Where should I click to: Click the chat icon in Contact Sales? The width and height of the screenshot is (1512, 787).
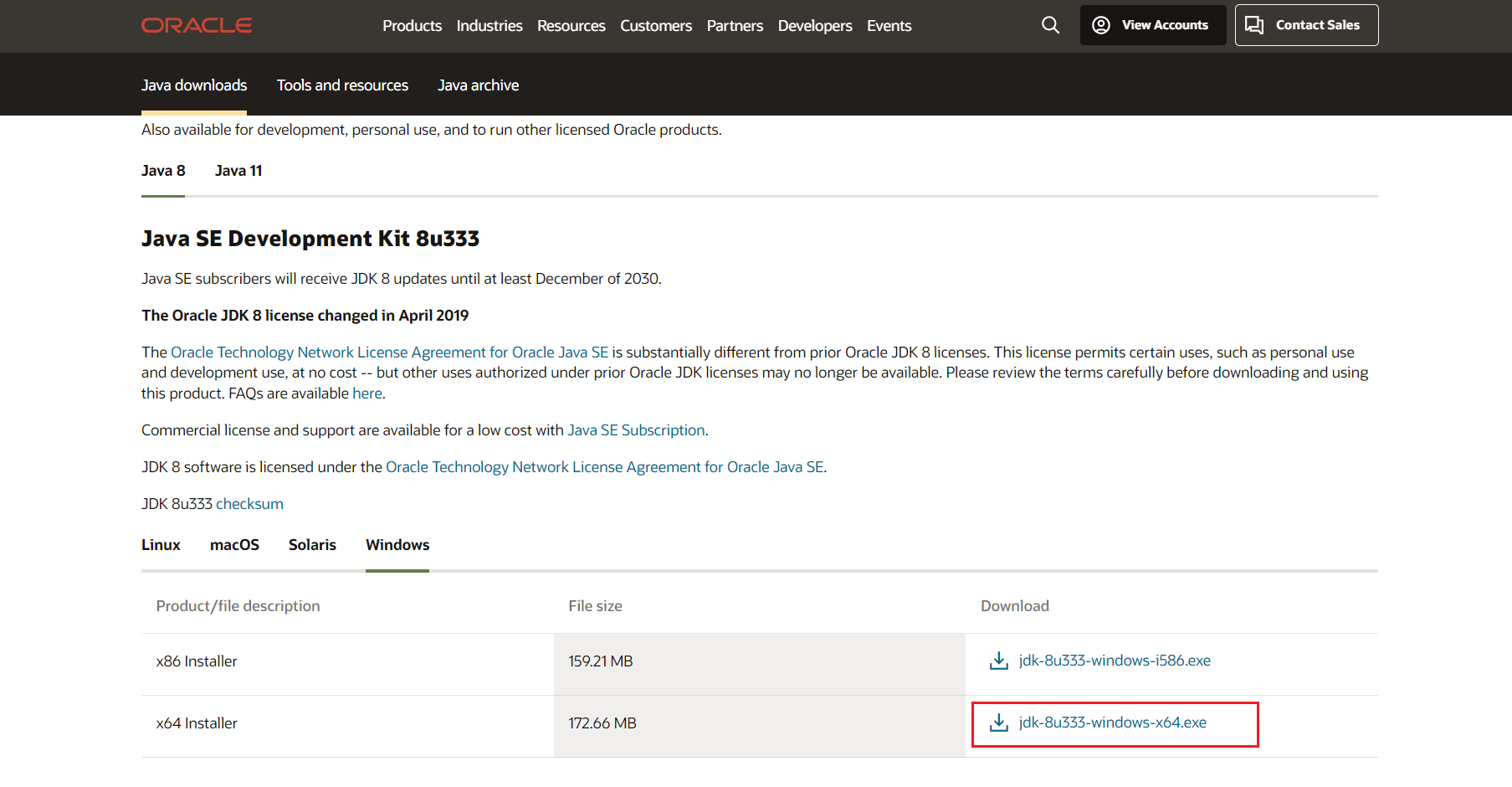pos(1254,25)
